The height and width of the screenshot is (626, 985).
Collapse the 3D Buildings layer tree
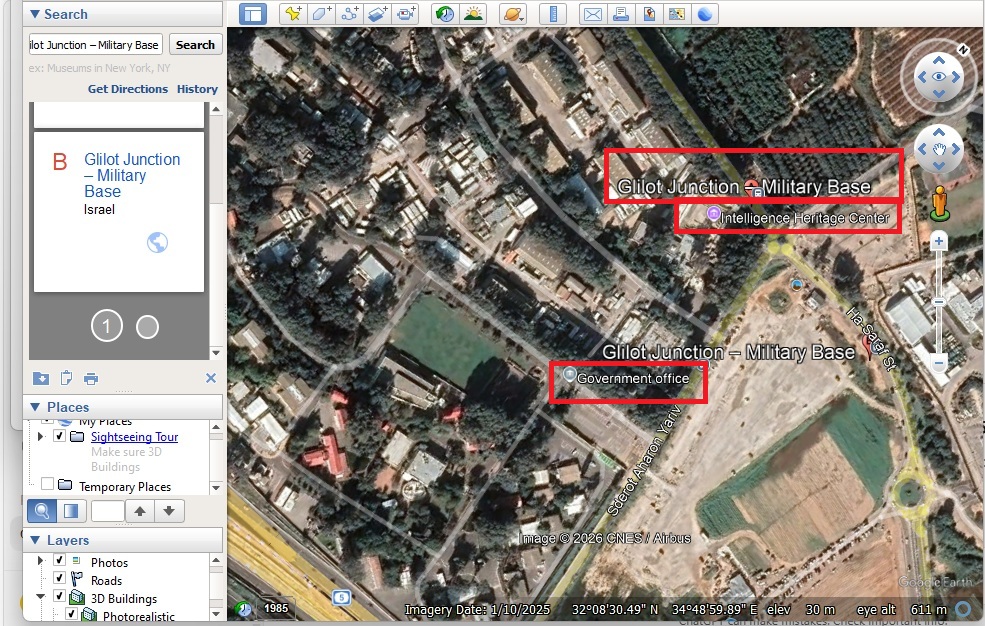pos(42,598)
